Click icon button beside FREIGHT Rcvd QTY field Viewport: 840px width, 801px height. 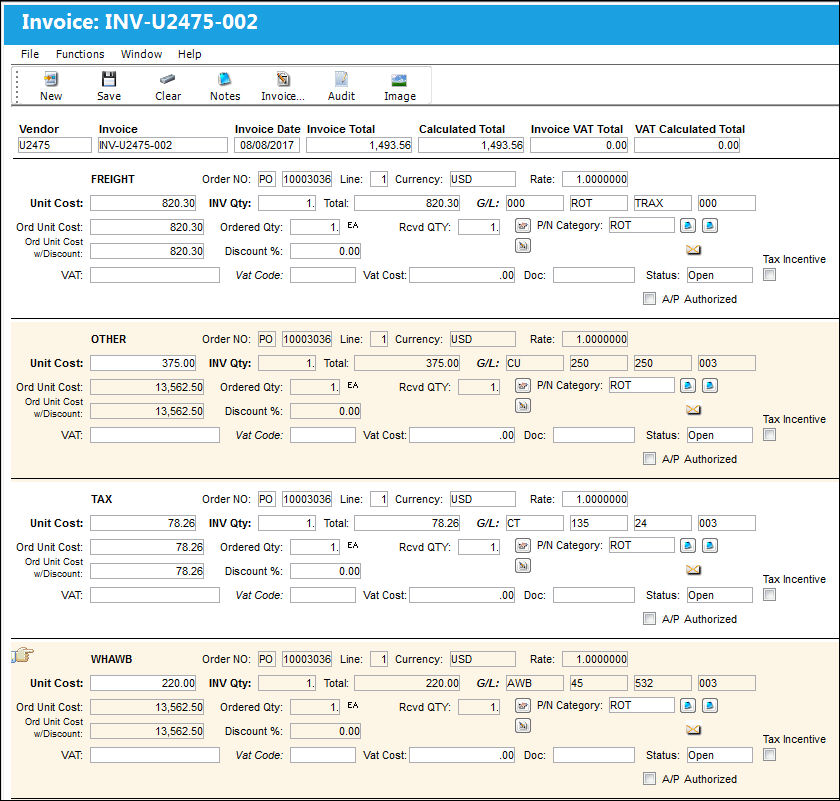tap(523, 226)
